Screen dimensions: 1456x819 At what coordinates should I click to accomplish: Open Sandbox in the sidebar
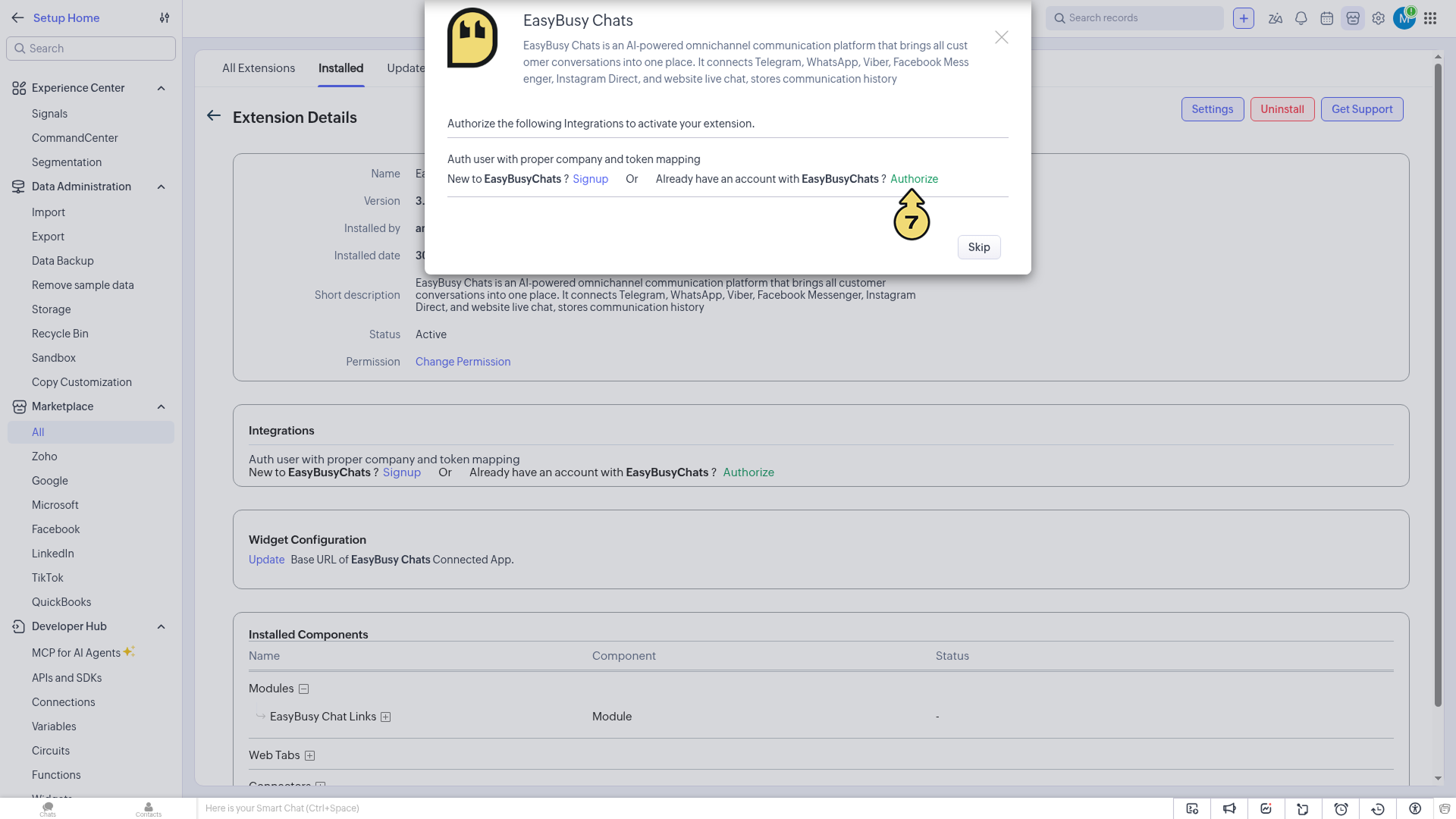coord(54,358)
